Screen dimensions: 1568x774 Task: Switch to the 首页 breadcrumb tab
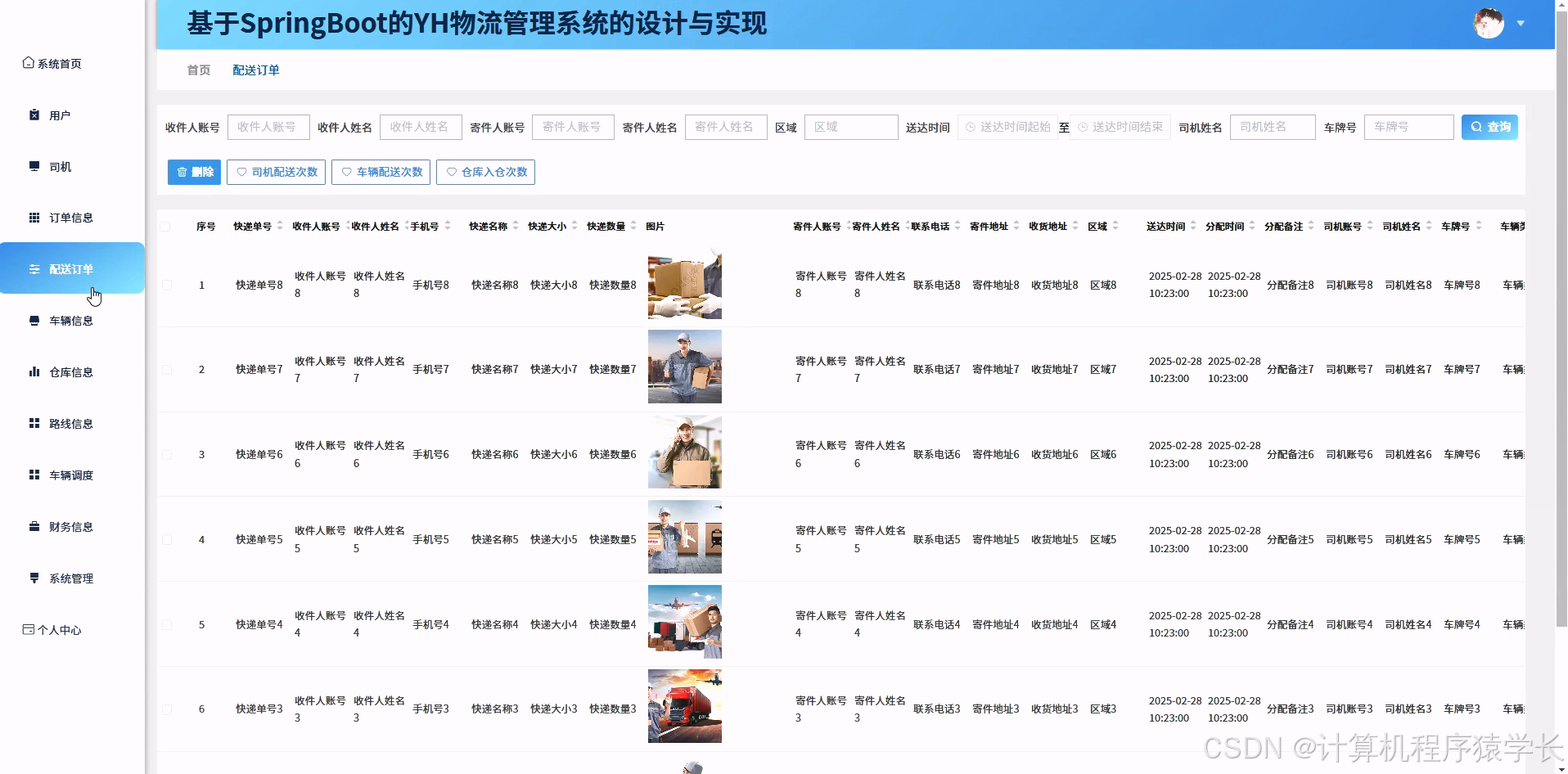coord(198,70)
